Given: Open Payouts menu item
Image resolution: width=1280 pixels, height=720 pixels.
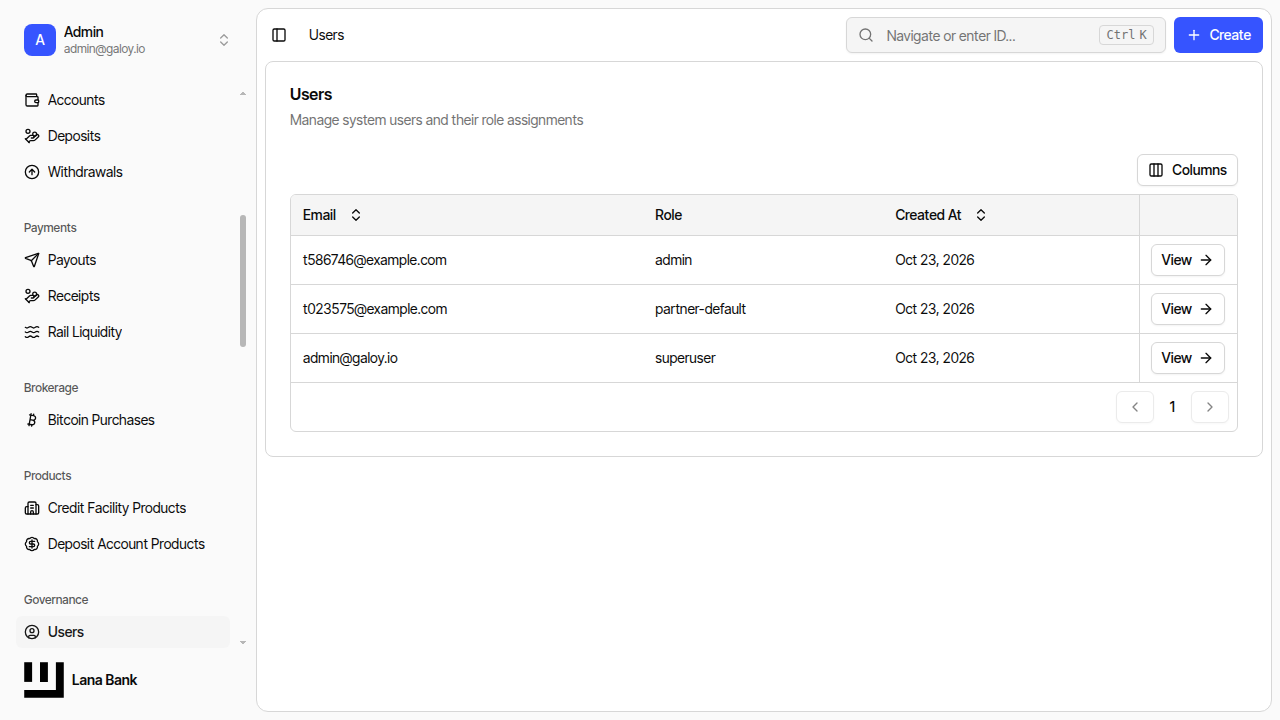Looking at the screenshot, I should (123, 260).
